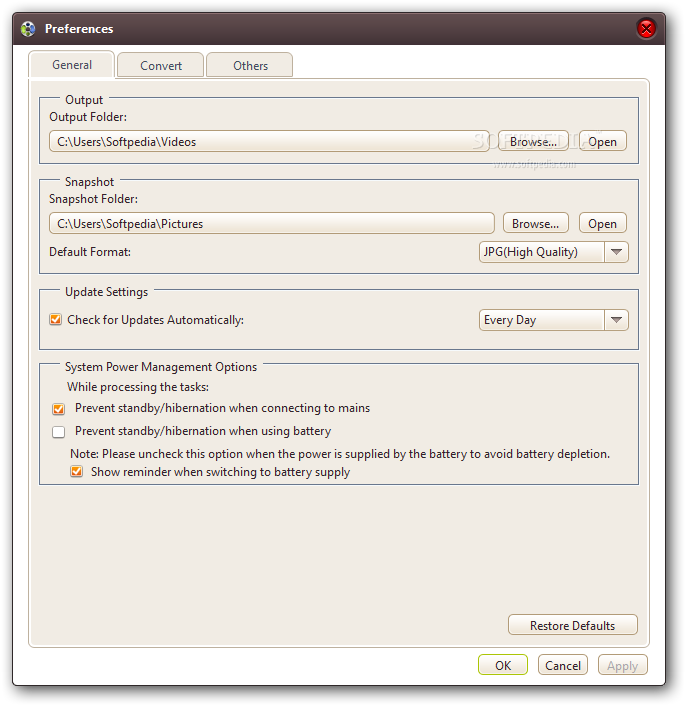Click the Apply button
The width and height of the screenshot is (686, 706).
pyautogui.click(x=623, y=665)
